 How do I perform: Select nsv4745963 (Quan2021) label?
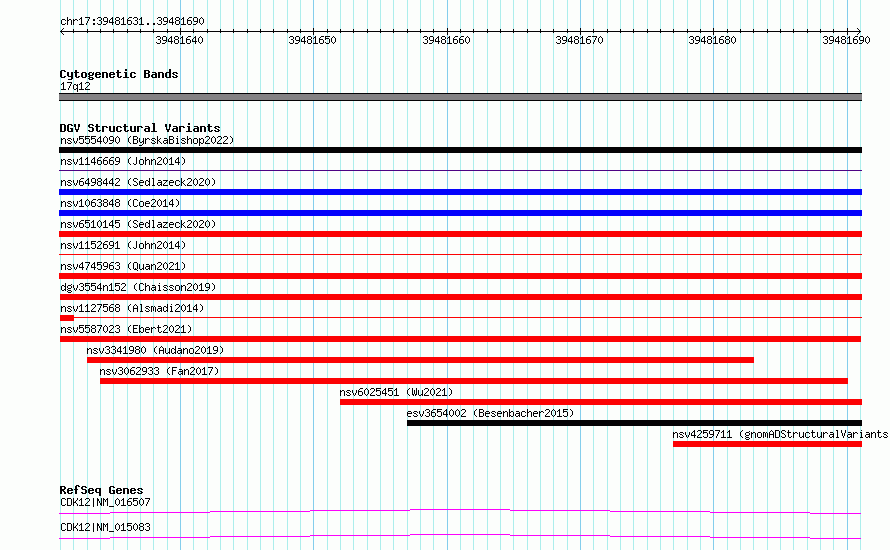[123, 266]
